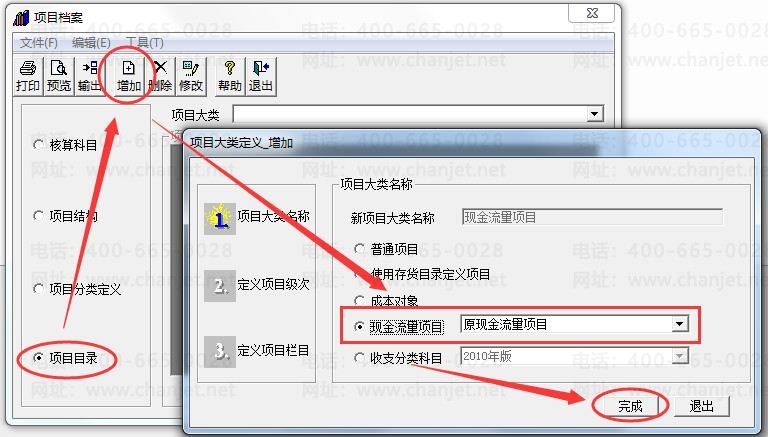Select the 项目目录 radio option
Image resolution: width=768 pixels, height=437 pixels.
point(38,358)
